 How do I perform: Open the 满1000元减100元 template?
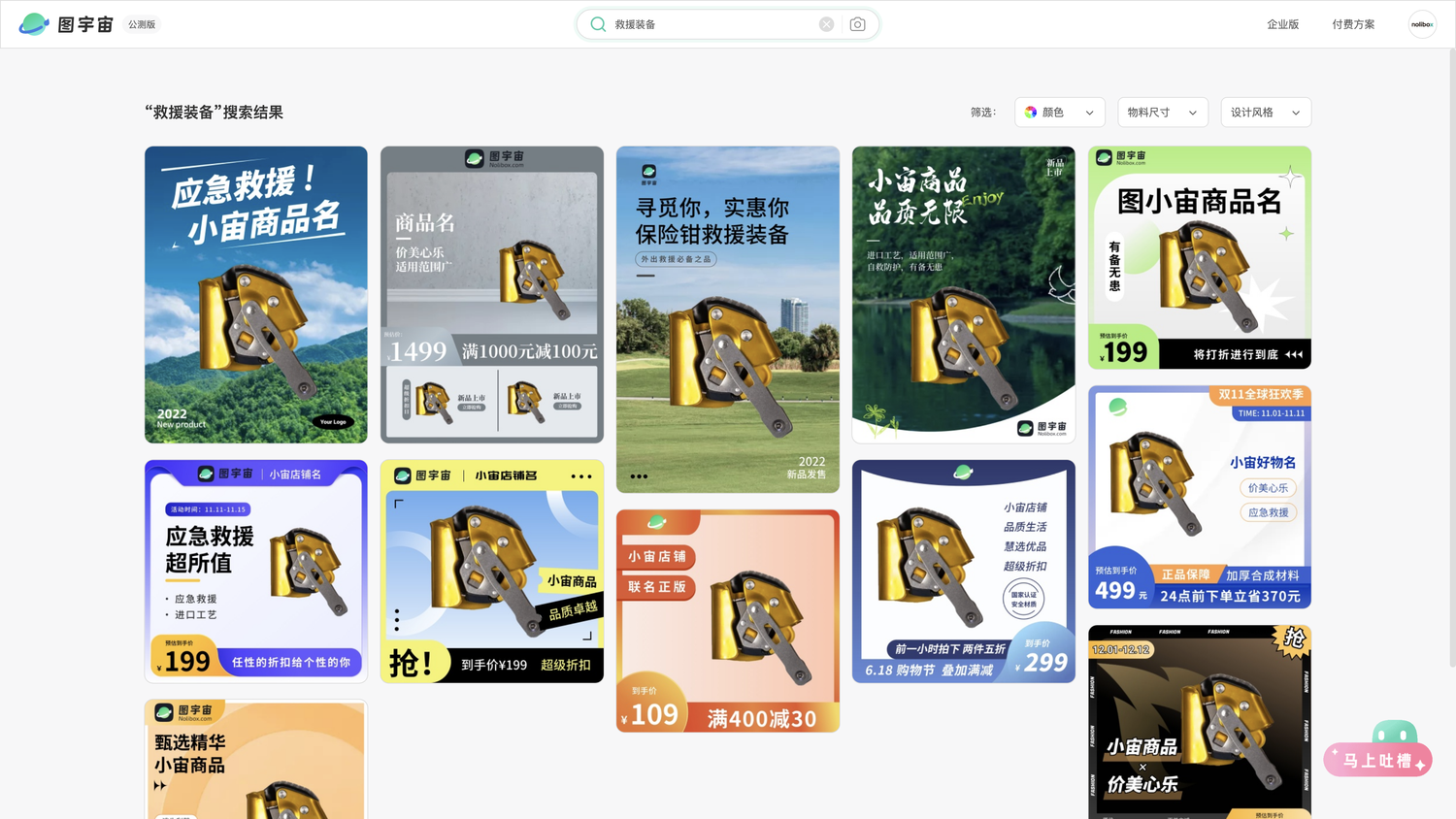point(492,295)
